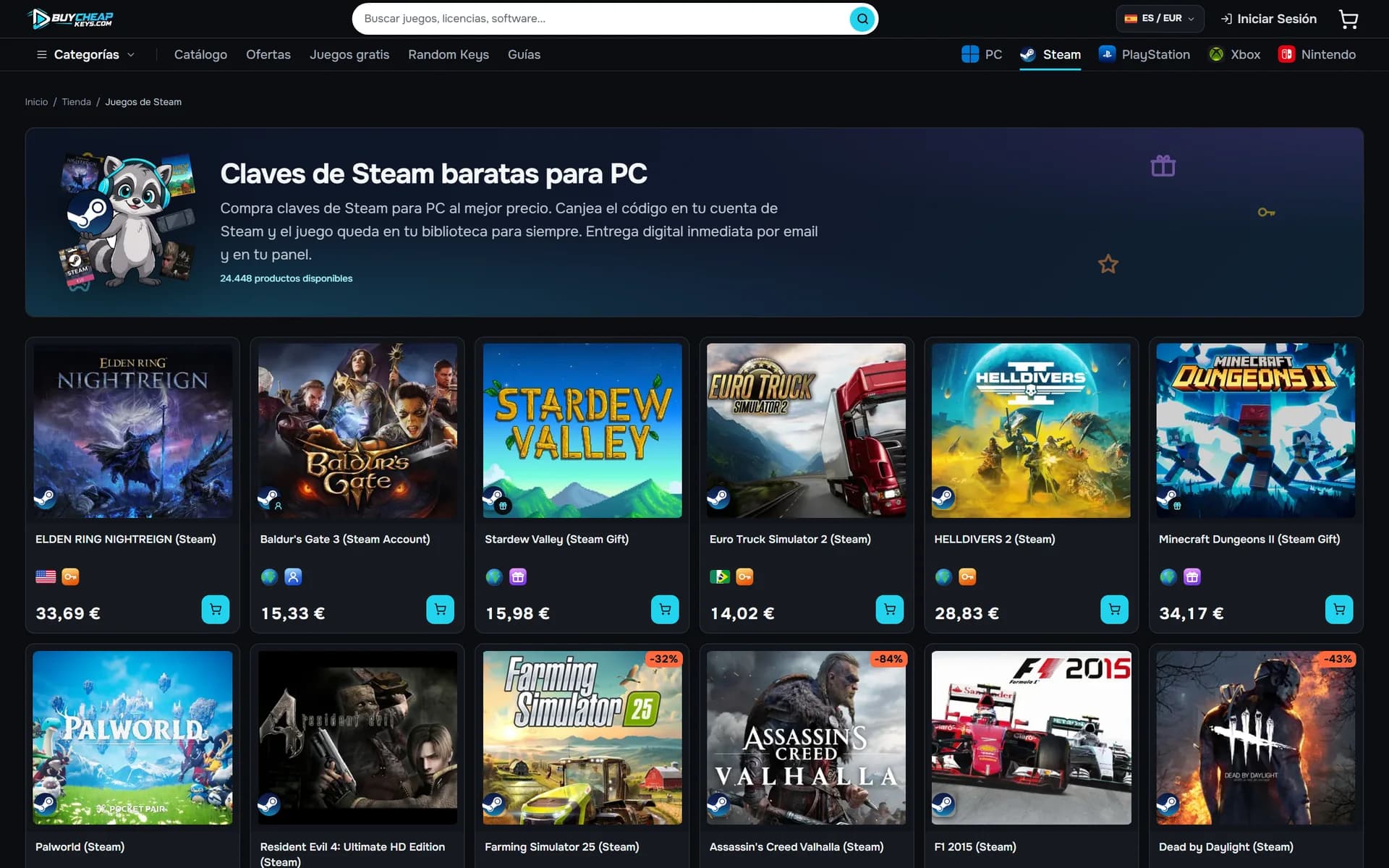This screenshot has height=868, width=1389.
Task: Open Random Keys page
Action: [x=449, y=54]
